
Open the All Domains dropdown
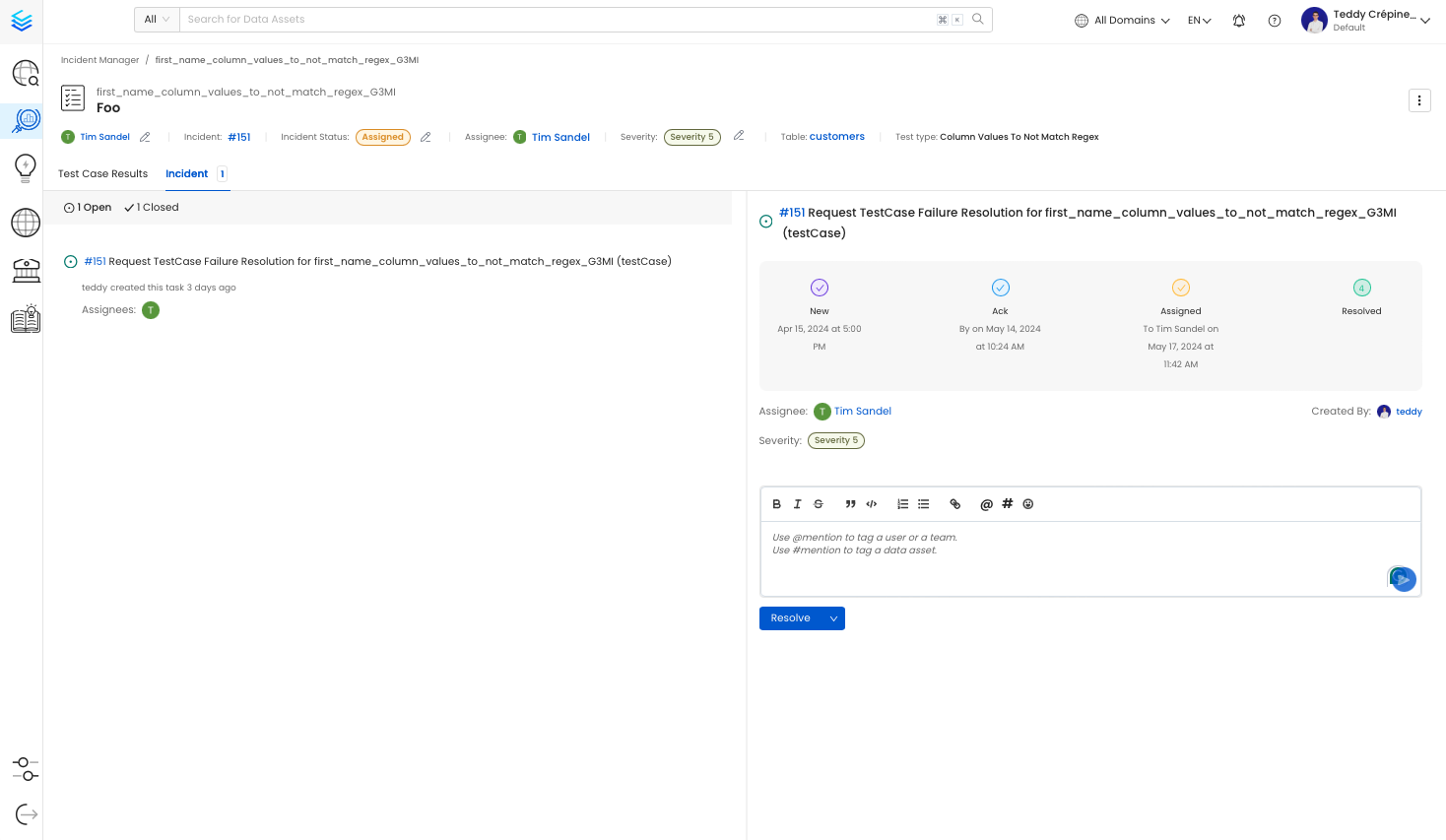click(1122, 20)
